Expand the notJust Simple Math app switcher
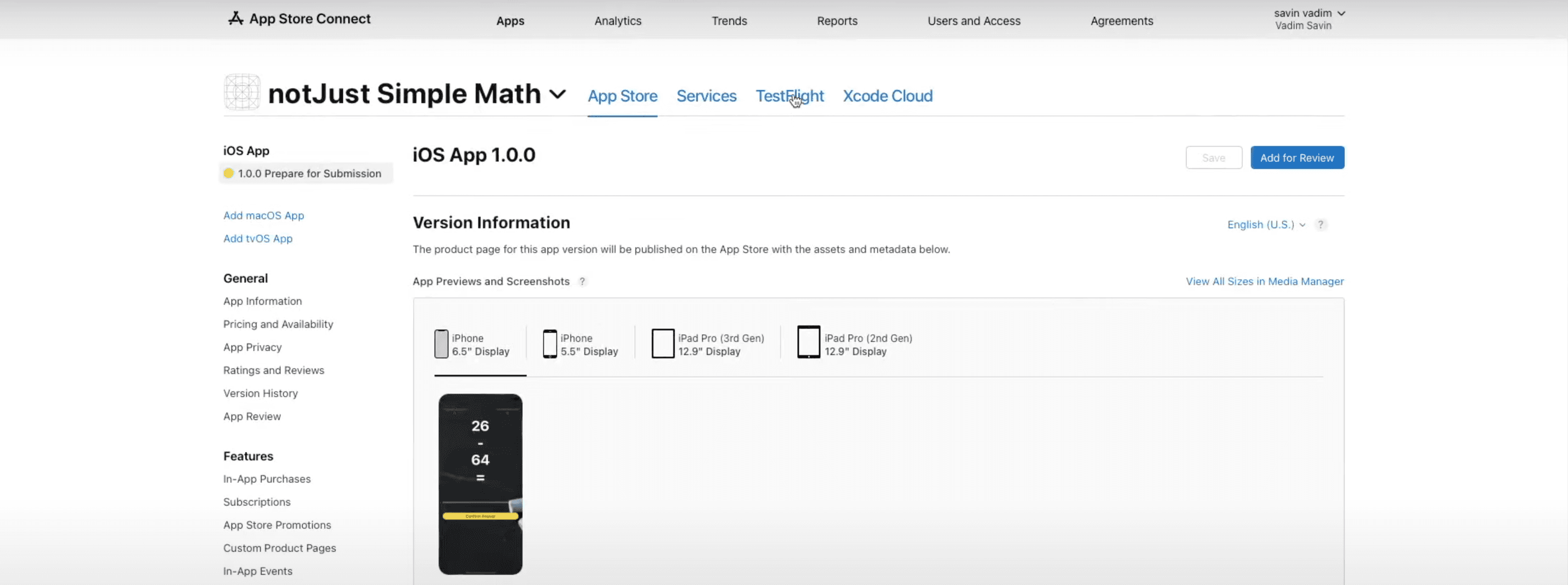The width and height of the screenshot is (1568, 585). (x=557, y=95)
